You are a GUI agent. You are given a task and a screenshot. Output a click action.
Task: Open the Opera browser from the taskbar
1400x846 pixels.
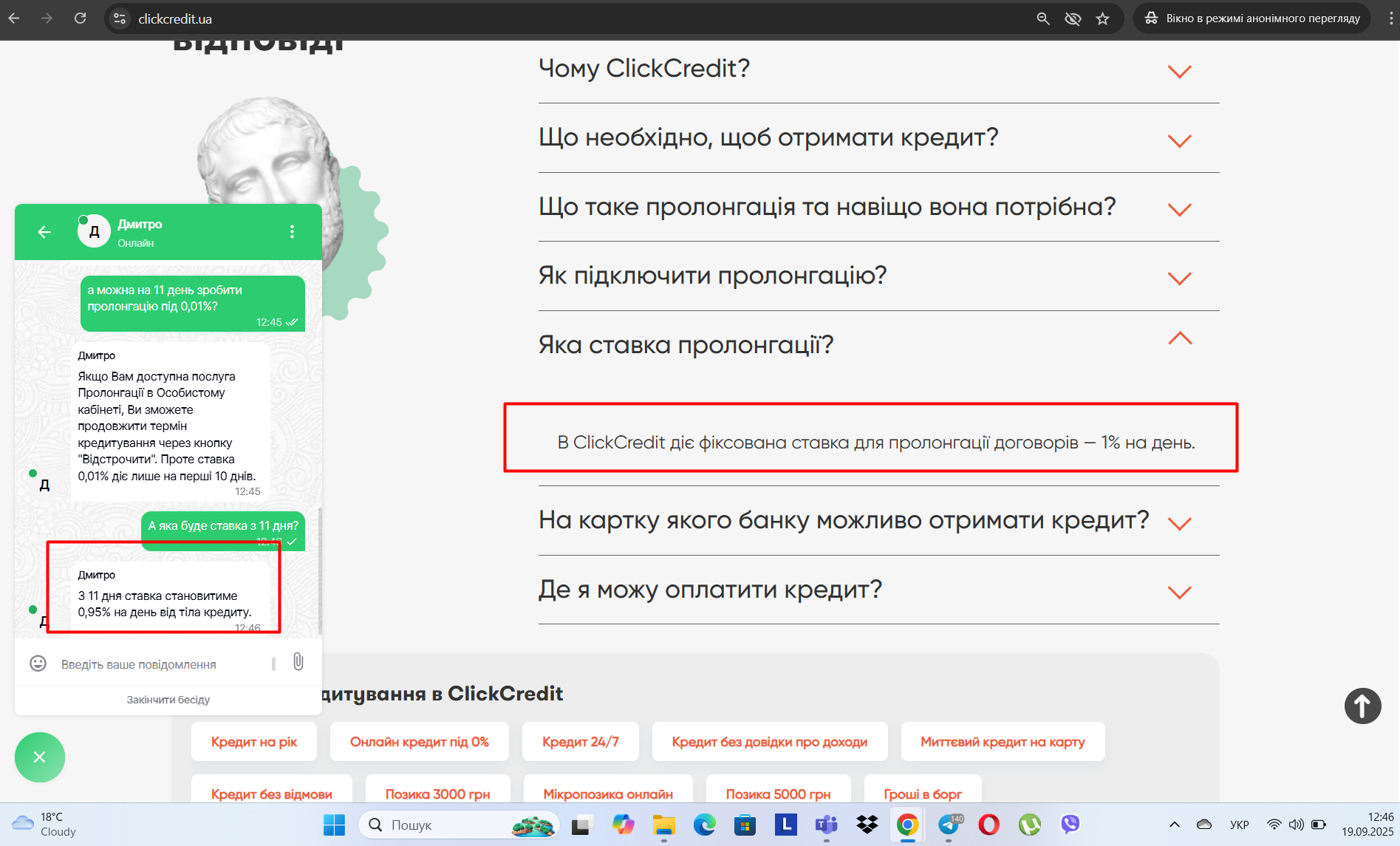point(988,825)
